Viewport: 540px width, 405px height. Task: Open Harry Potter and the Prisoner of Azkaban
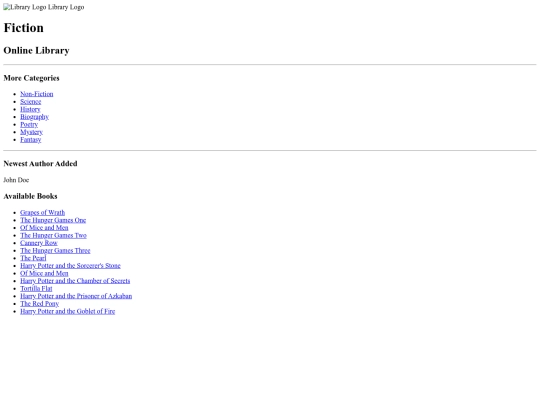[76, 296]
